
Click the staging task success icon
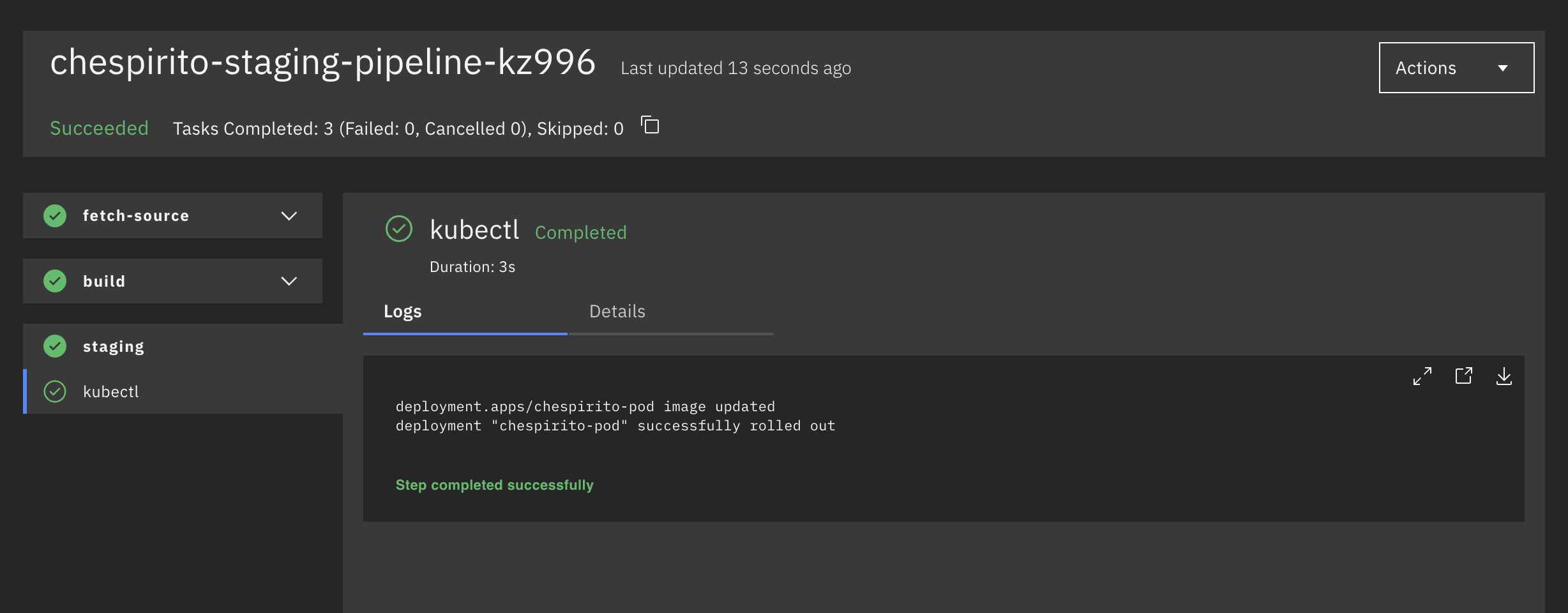click(x=55, y=346)
